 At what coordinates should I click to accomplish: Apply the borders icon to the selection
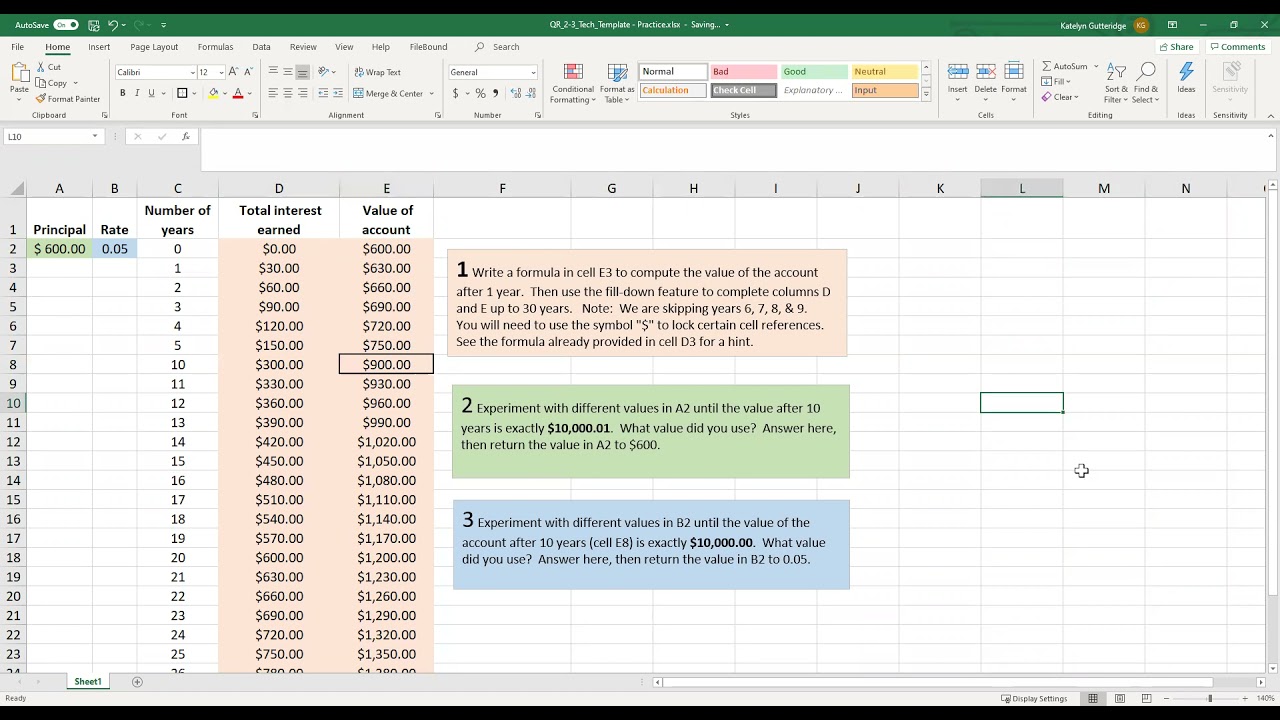182,93
